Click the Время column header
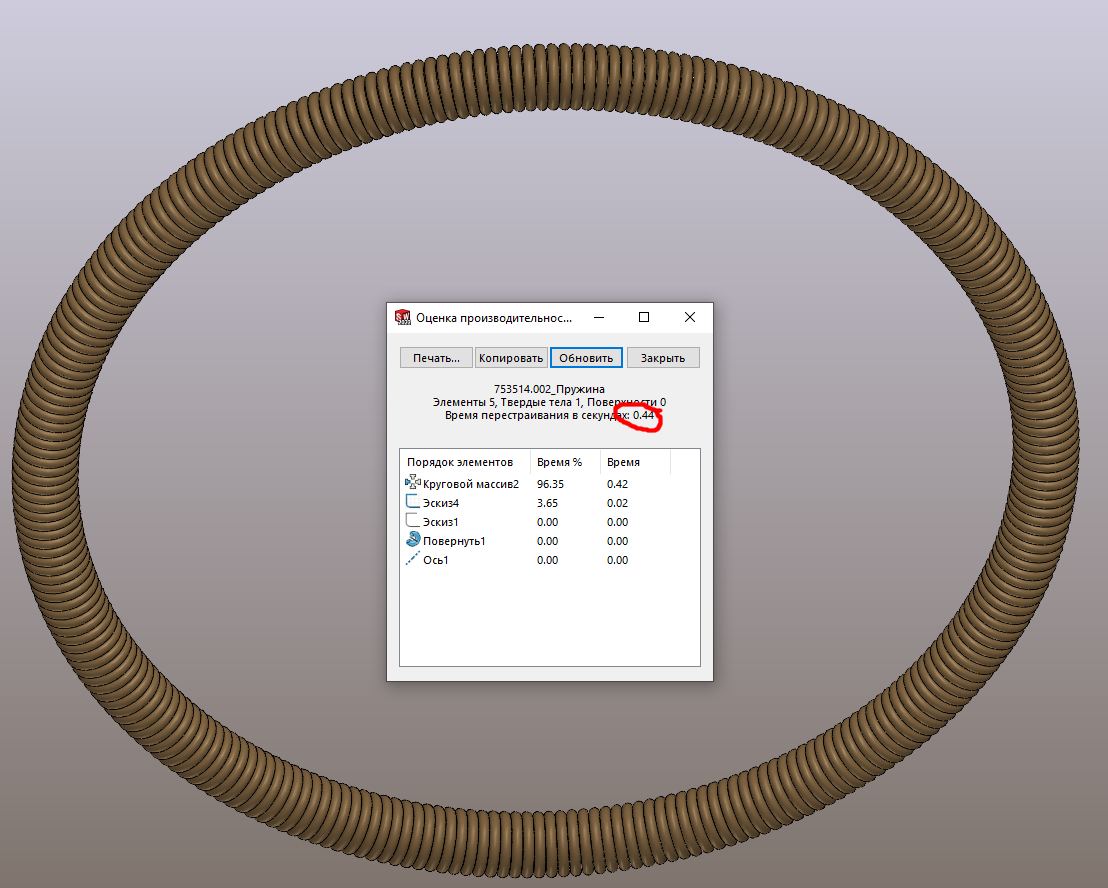The width and height of the screenshot is (1108, 888). [x=623, y=462]
